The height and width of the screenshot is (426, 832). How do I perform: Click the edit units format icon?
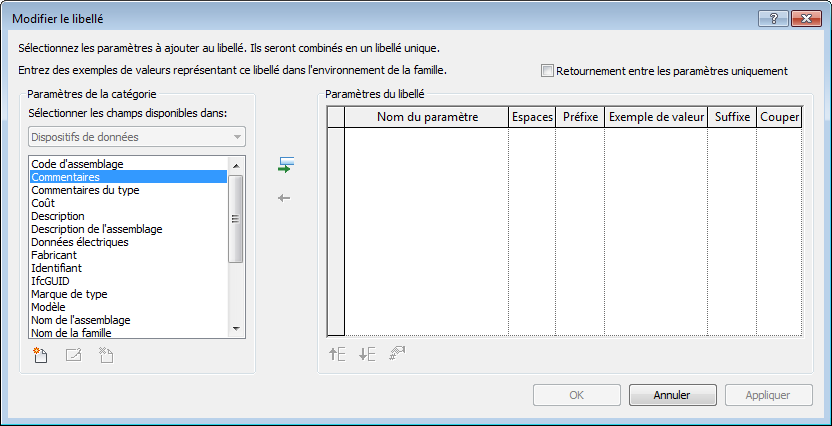coord(397,354)
